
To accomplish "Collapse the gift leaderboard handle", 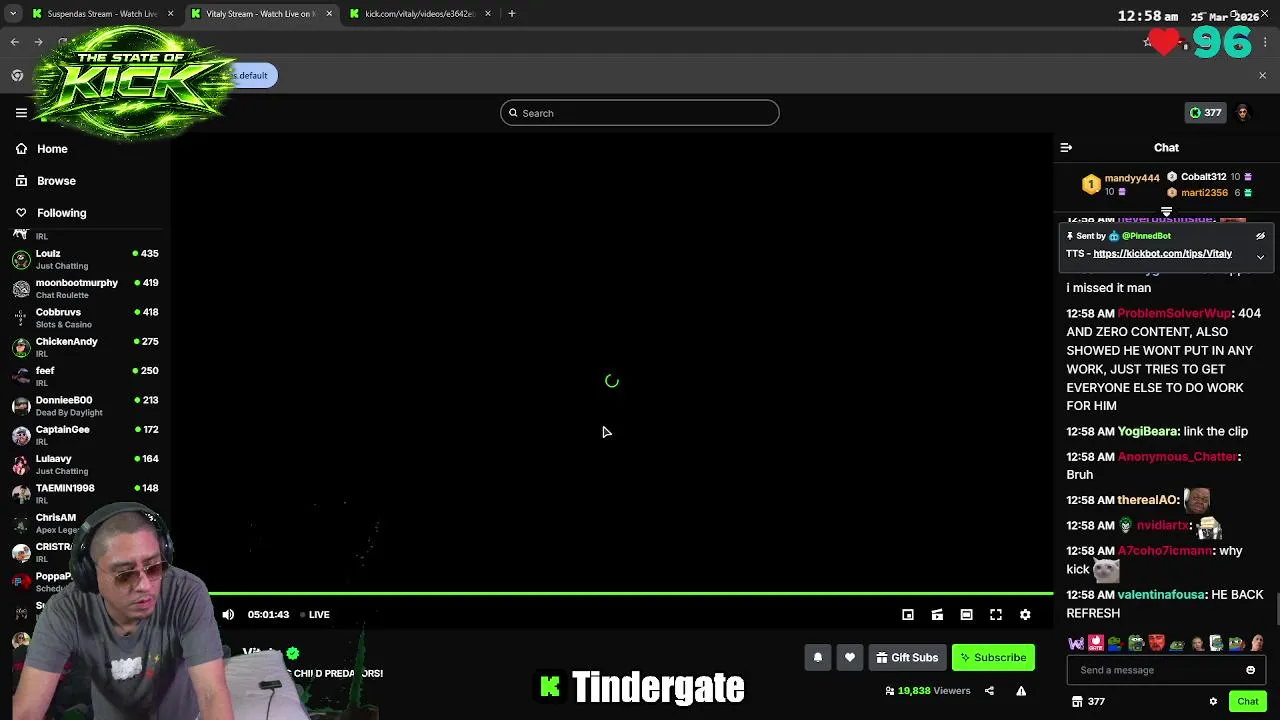I will (1166, 212).
